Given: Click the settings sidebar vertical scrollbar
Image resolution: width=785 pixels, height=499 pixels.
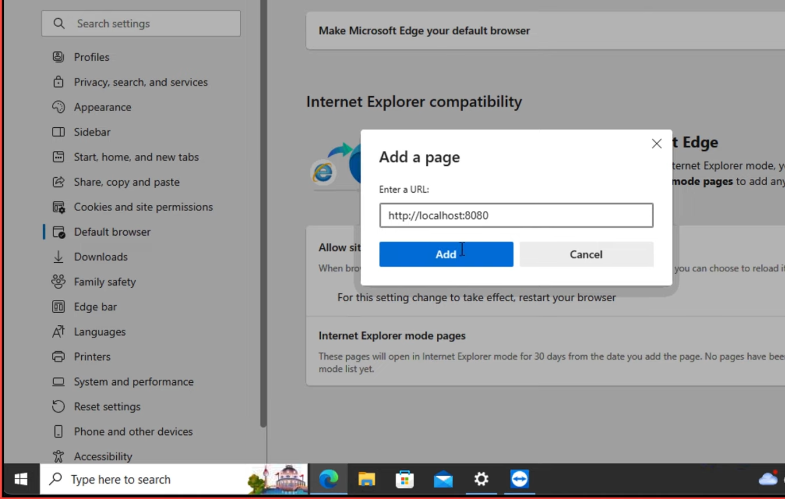Looking at the screenshot, I should tap(264, 213).
